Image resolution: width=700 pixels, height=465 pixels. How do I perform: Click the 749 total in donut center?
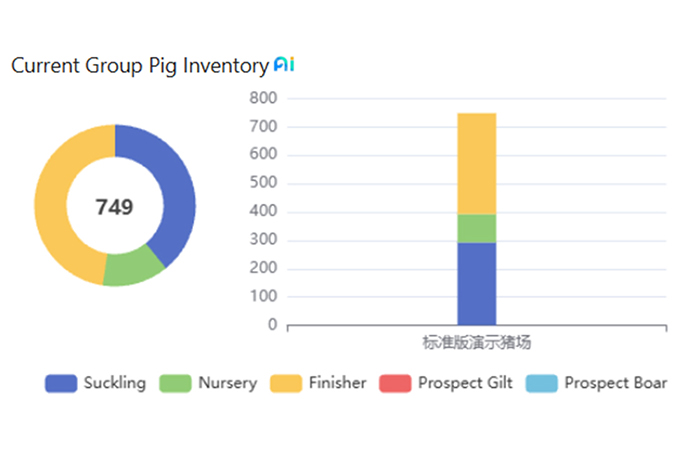click(x=114, y=207)
